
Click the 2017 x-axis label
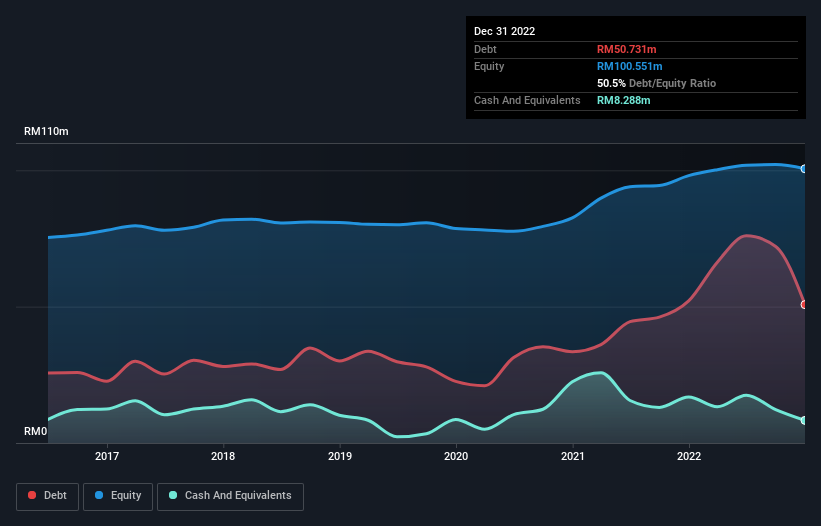click(107, 456)
